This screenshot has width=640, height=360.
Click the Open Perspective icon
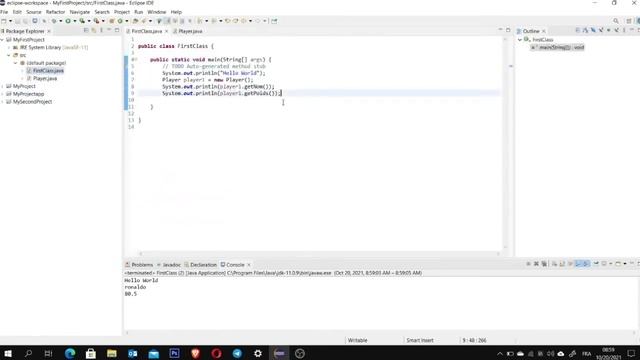(x=629, y=21)
